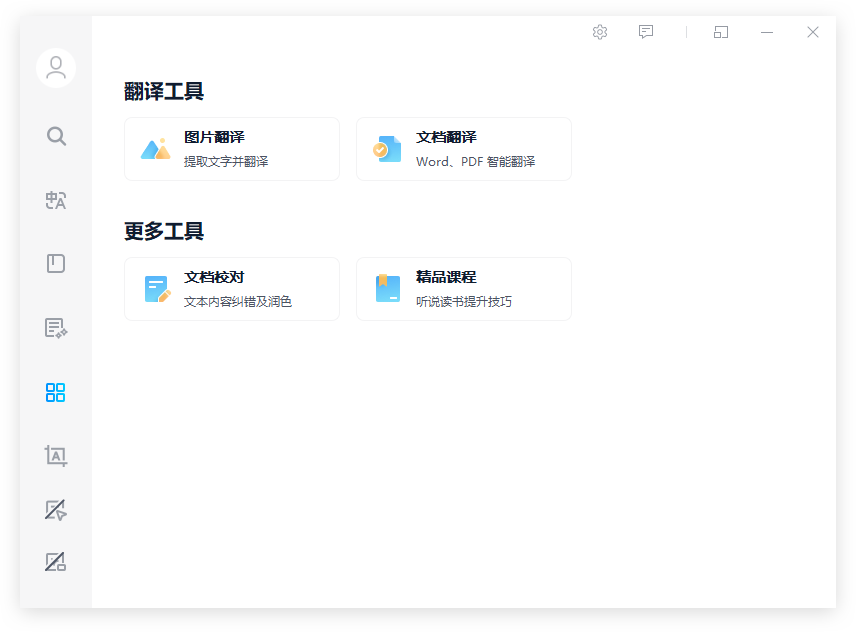Image resolution: width=856 pixels, height=632 pixels.
Task: Select the marking pen icon in sidebar
Action: pos(56,511)
